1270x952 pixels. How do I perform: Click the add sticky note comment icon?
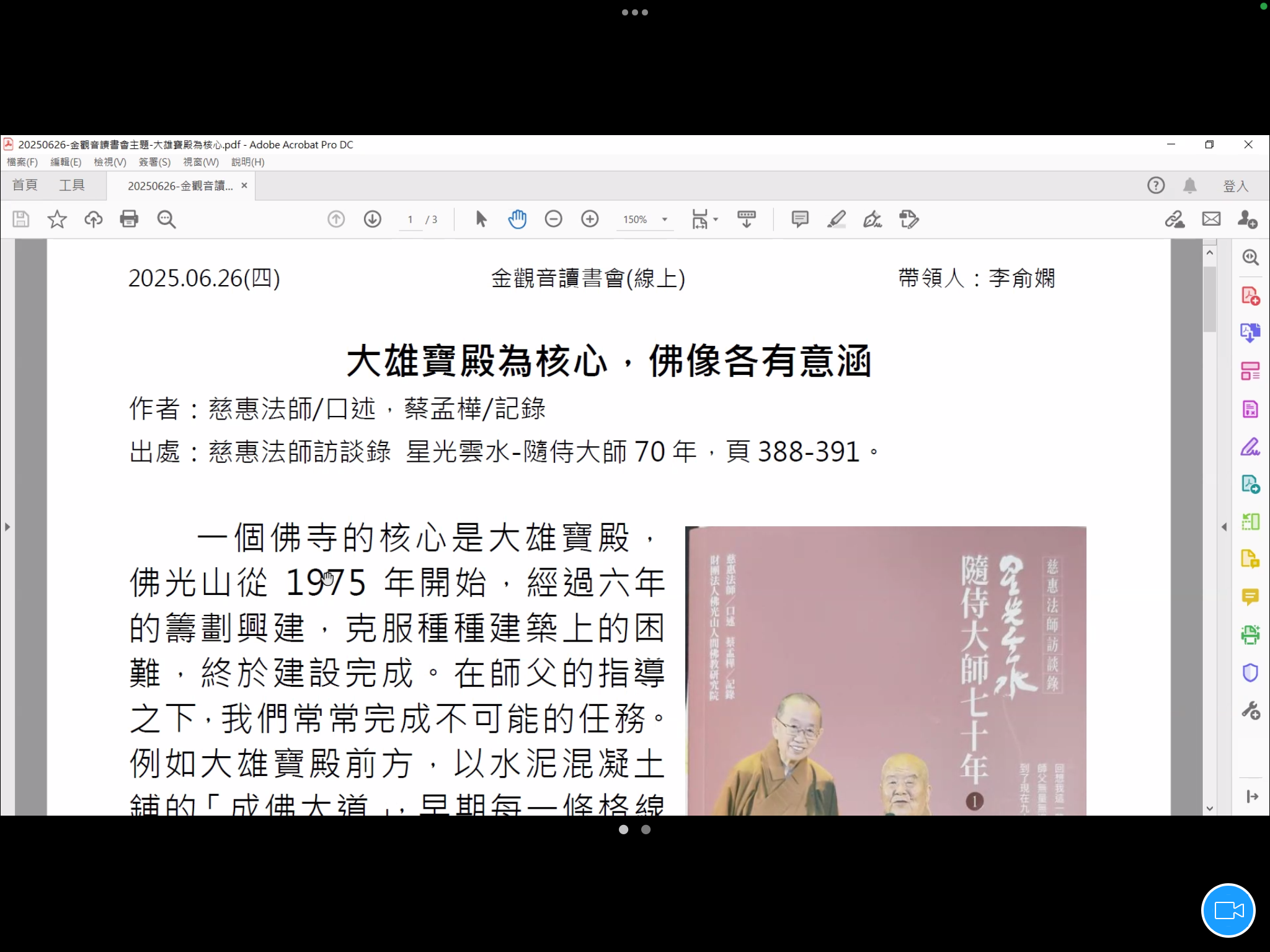[800, 219]
